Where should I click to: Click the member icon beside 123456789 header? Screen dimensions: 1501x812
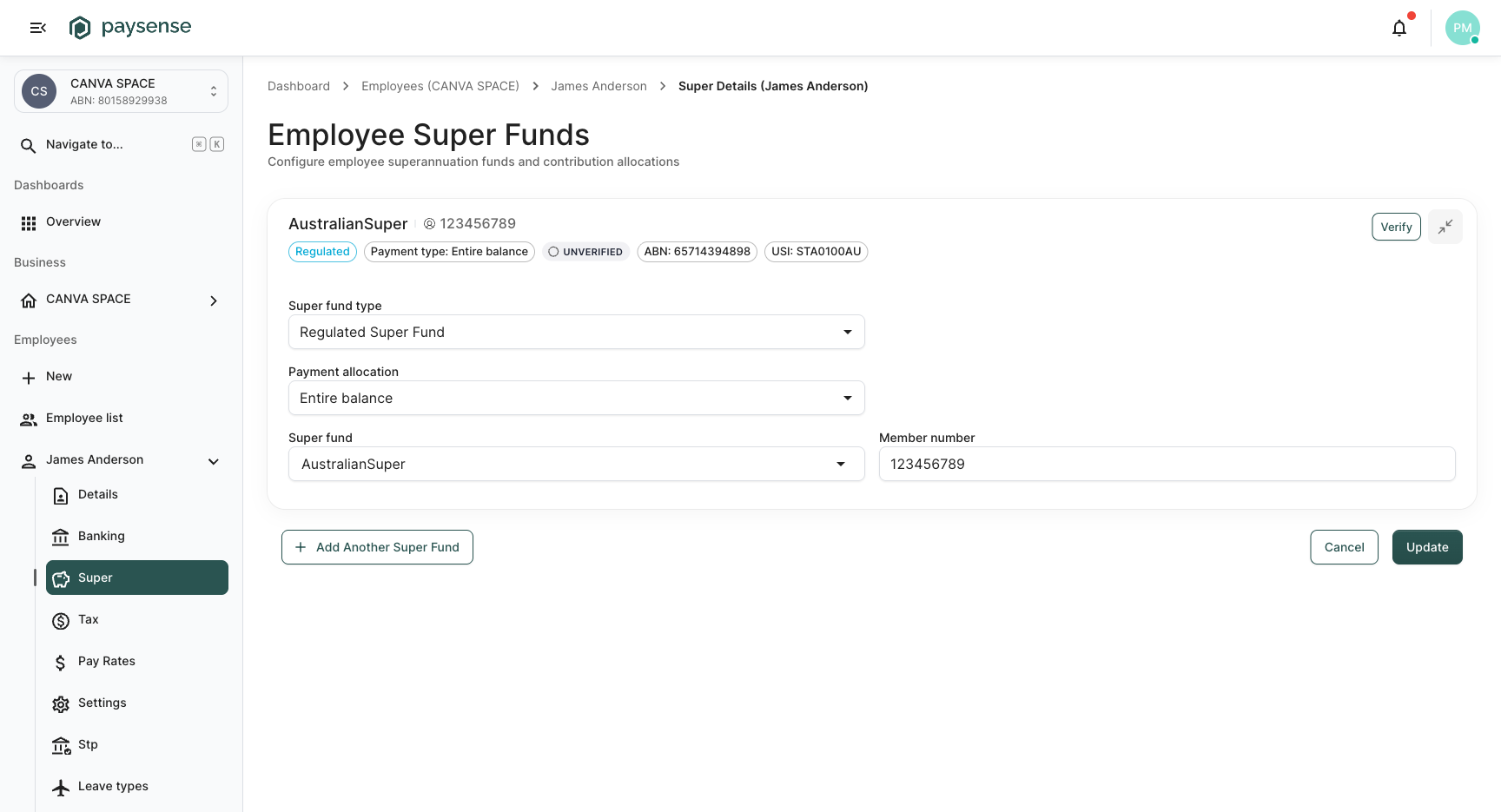[x=429, y=224]
